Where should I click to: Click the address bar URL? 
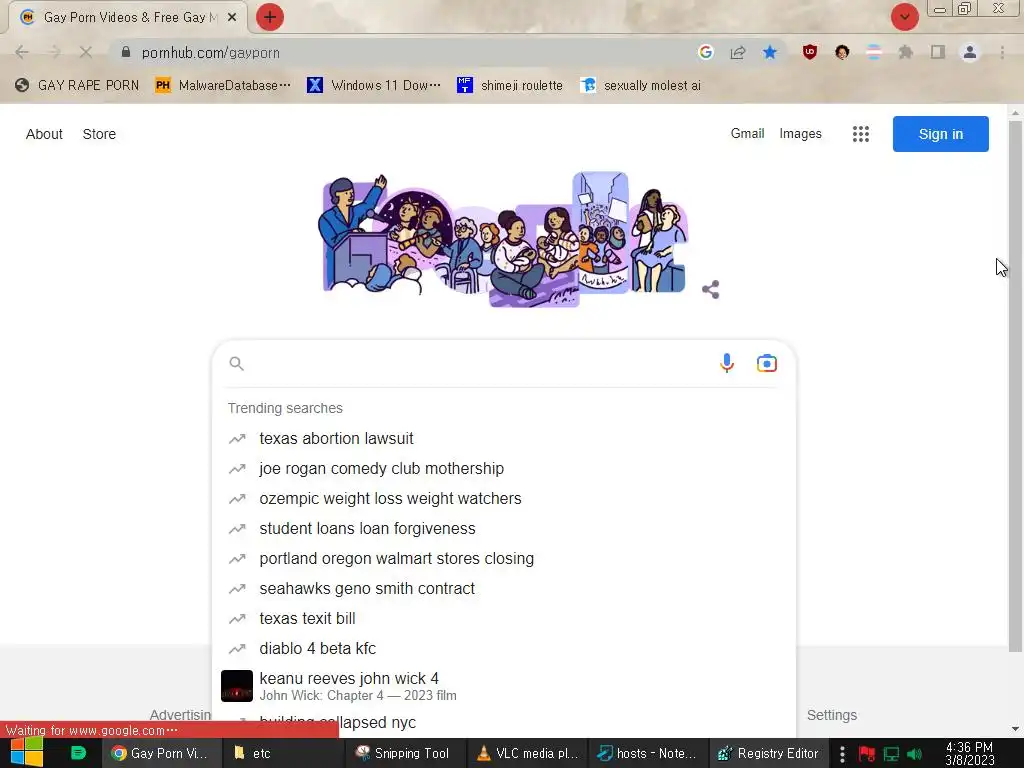click(x=211, y=53)
